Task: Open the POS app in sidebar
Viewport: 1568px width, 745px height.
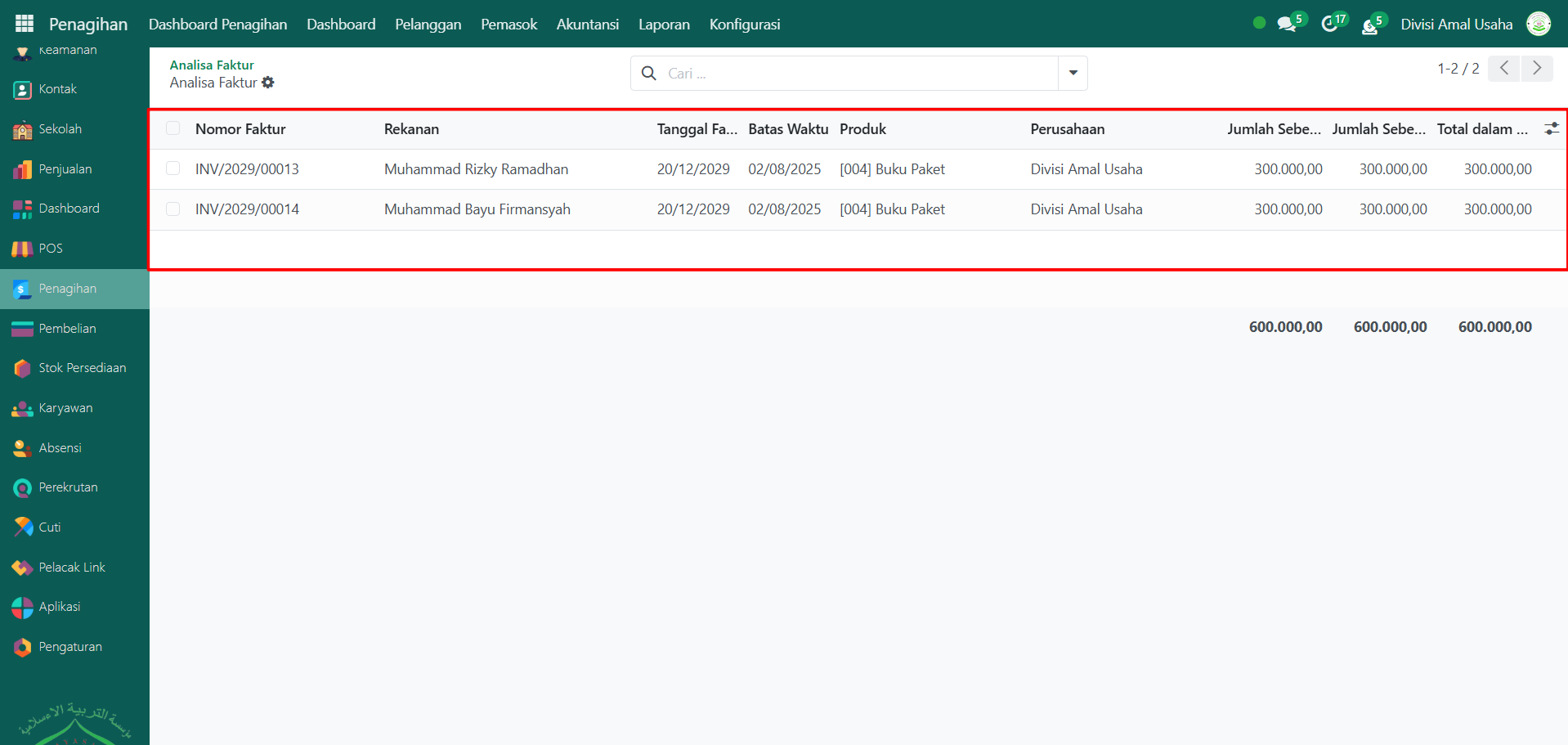Action: [x=50, y=249]
